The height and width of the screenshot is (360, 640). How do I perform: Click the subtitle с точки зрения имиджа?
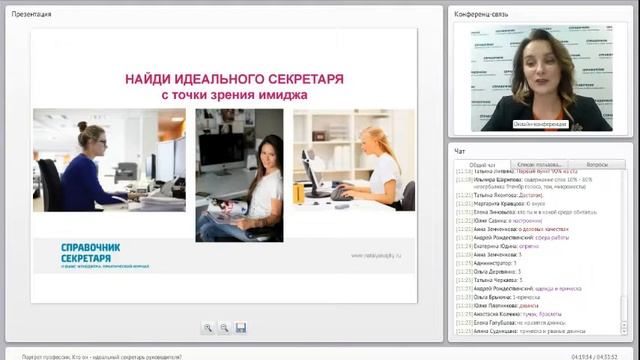(234, 95)
